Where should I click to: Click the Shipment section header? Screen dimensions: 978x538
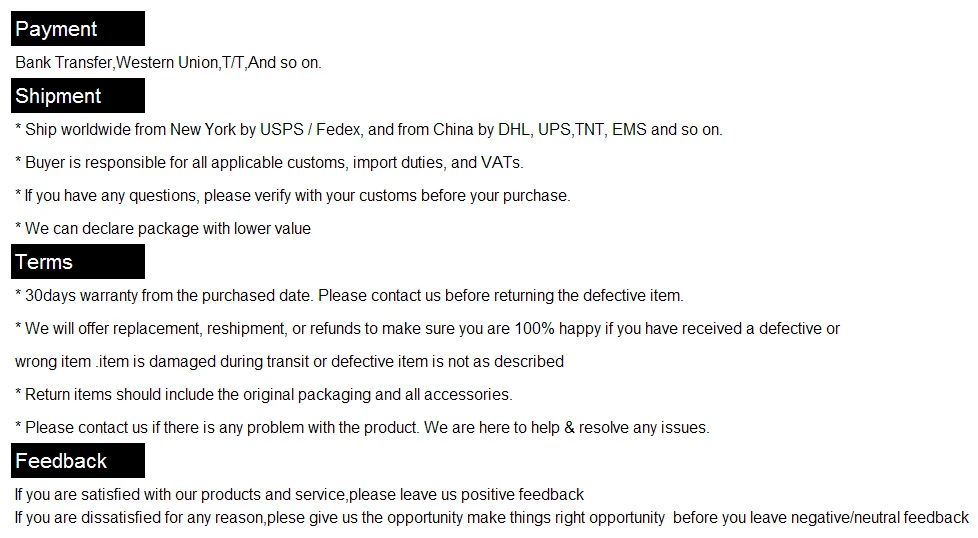77,96
